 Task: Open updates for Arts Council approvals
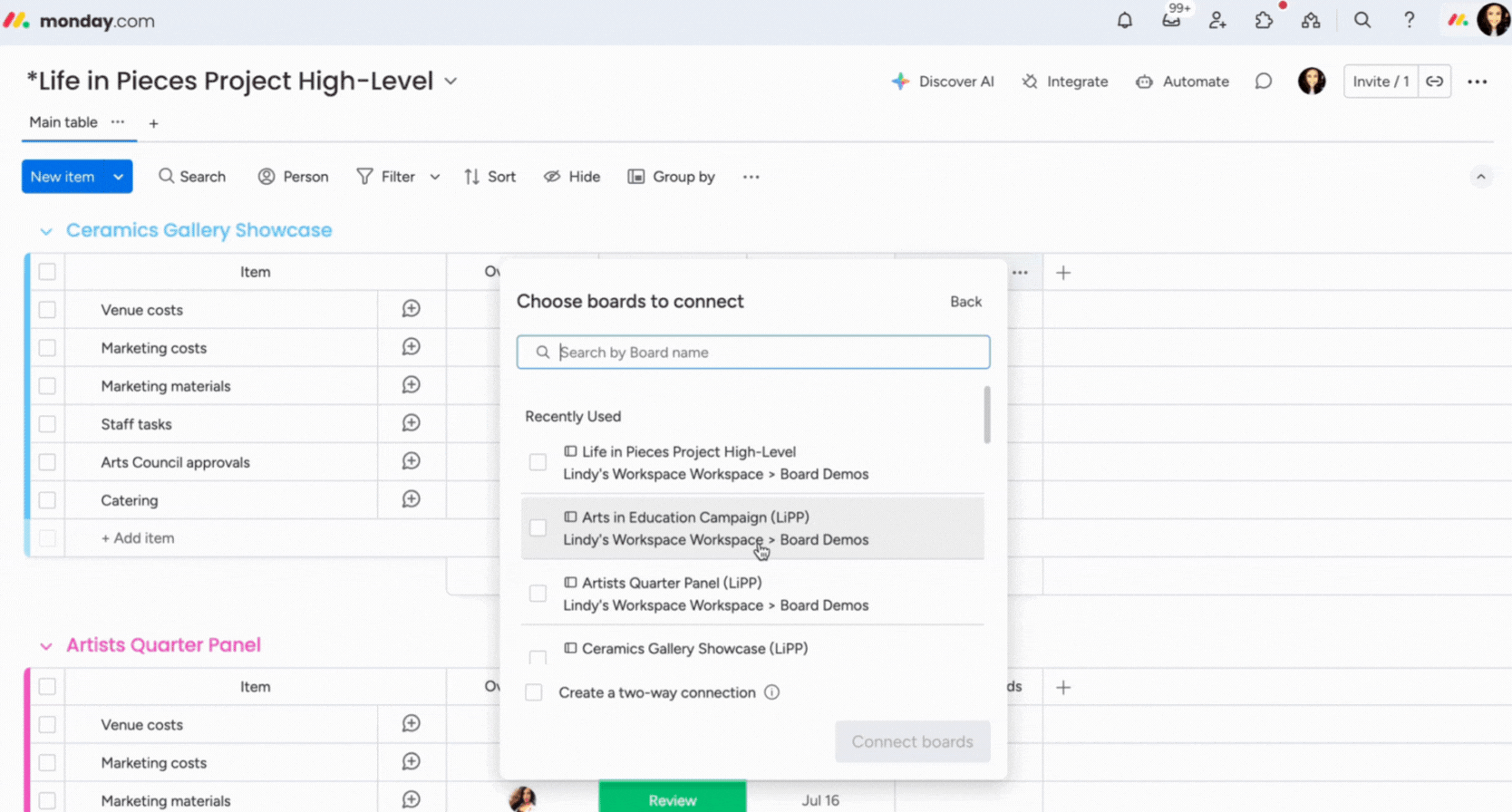411,461
